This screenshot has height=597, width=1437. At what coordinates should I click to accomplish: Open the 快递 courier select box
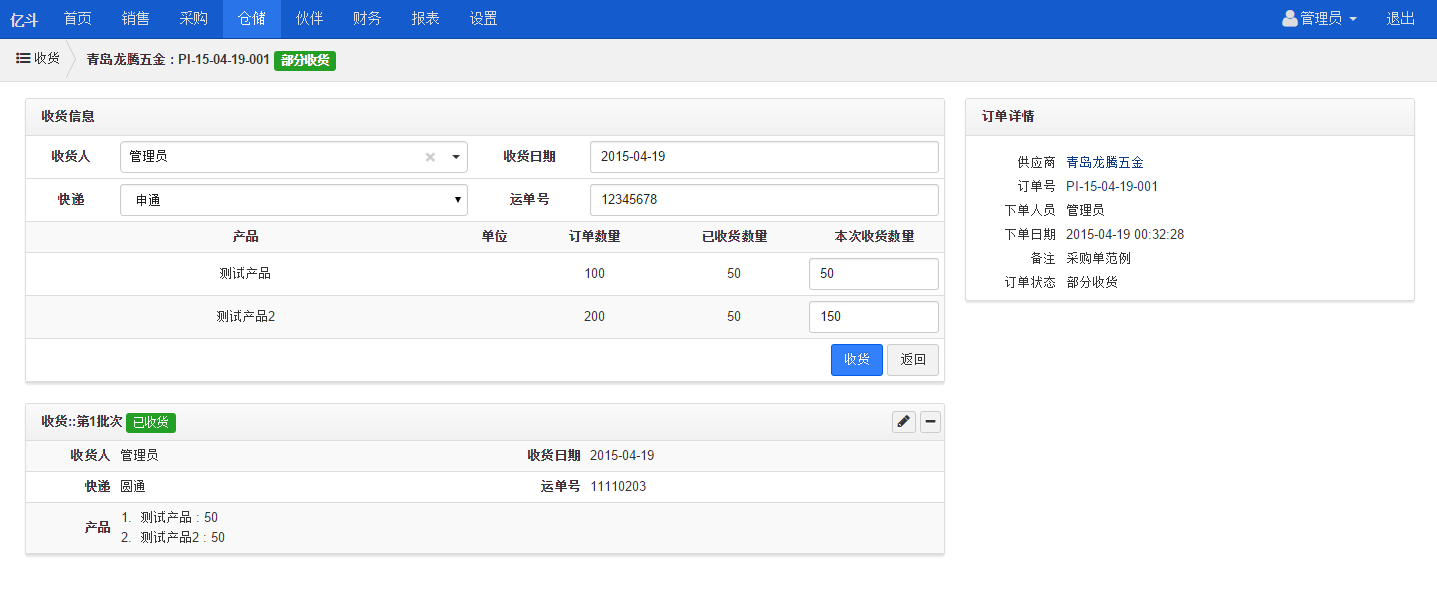(293, 200)
